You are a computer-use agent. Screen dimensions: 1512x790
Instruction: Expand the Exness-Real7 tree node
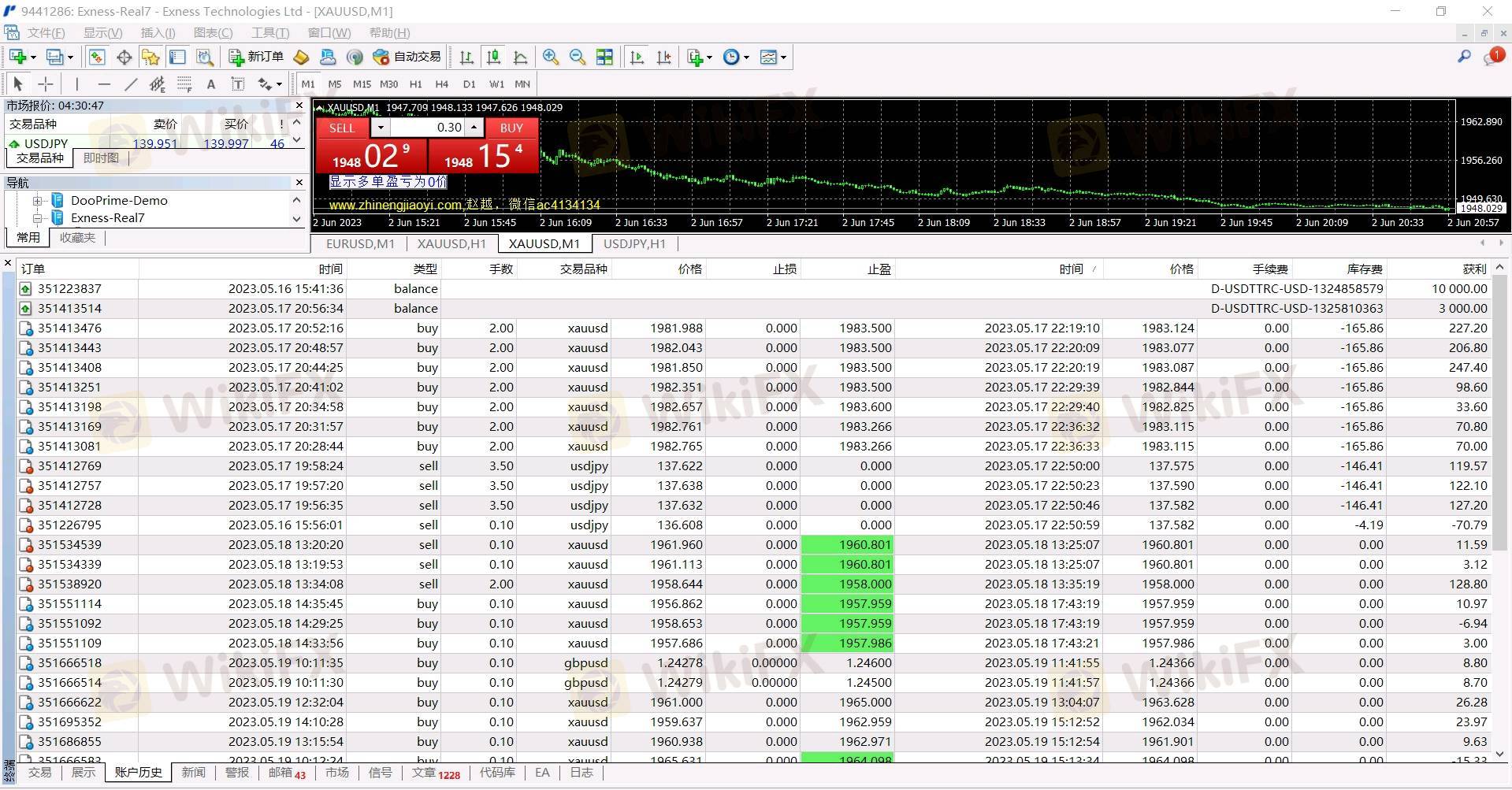(37, 218)
